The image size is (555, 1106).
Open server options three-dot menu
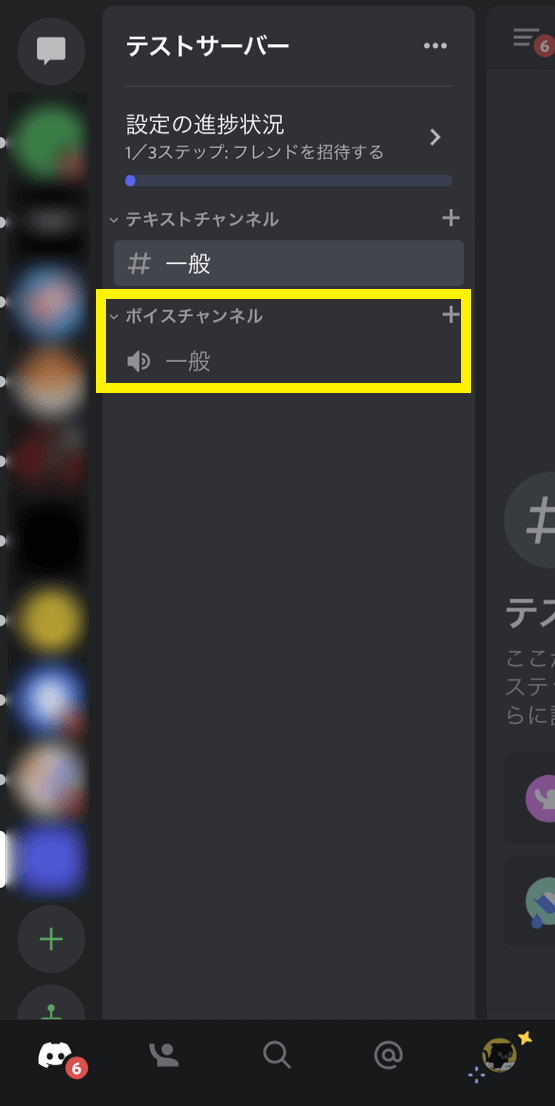435,47
